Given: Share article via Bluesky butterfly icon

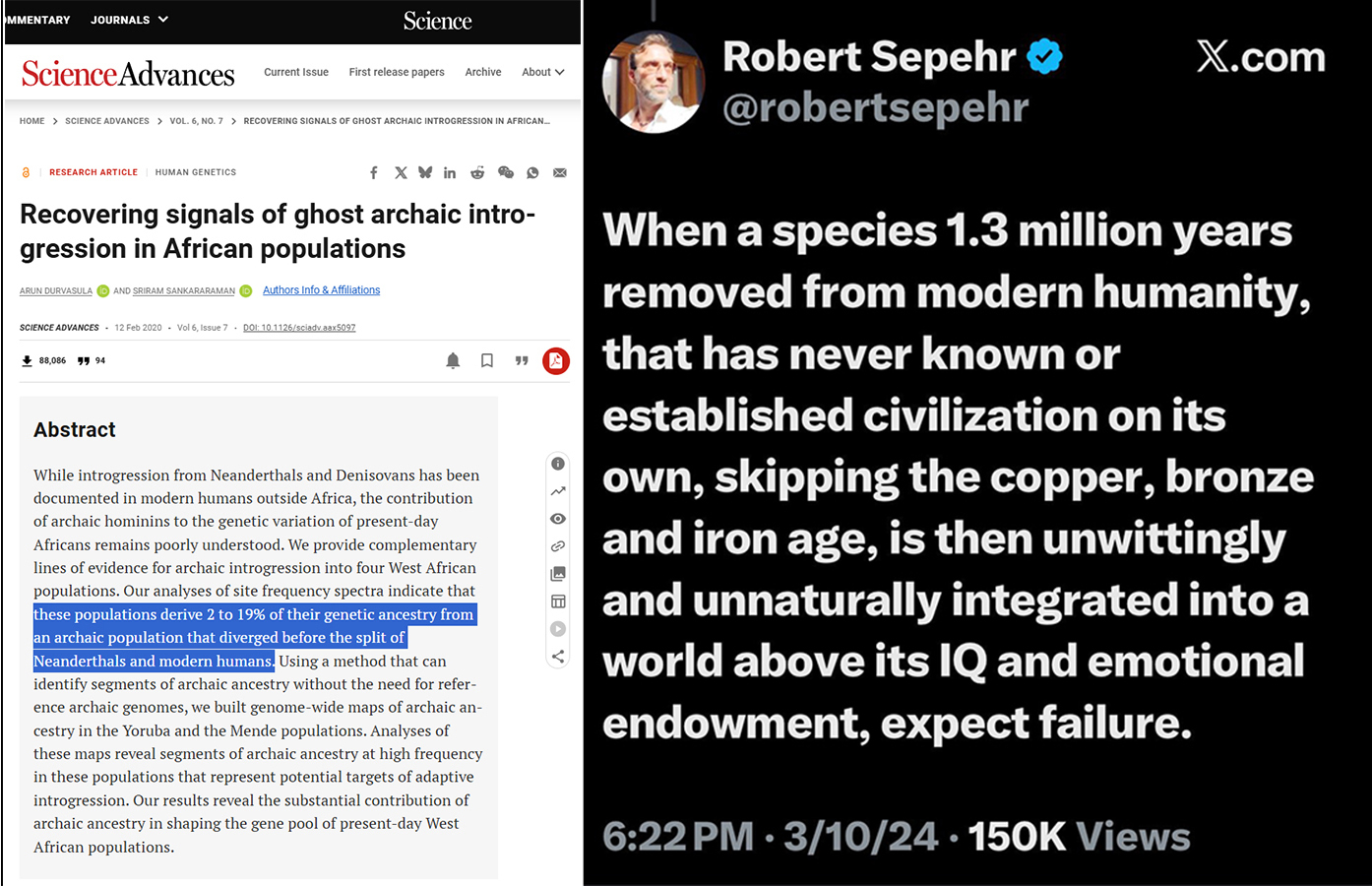Looking at the screenshot, I should coord(425,172).
